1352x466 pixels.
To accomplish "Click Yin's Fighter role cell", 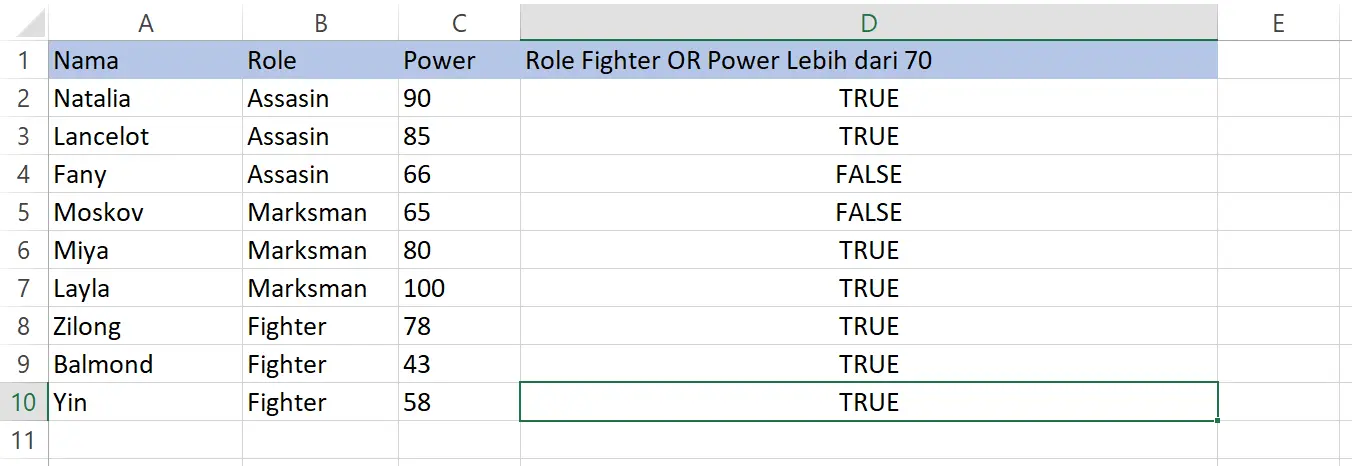I will [320, 402].
